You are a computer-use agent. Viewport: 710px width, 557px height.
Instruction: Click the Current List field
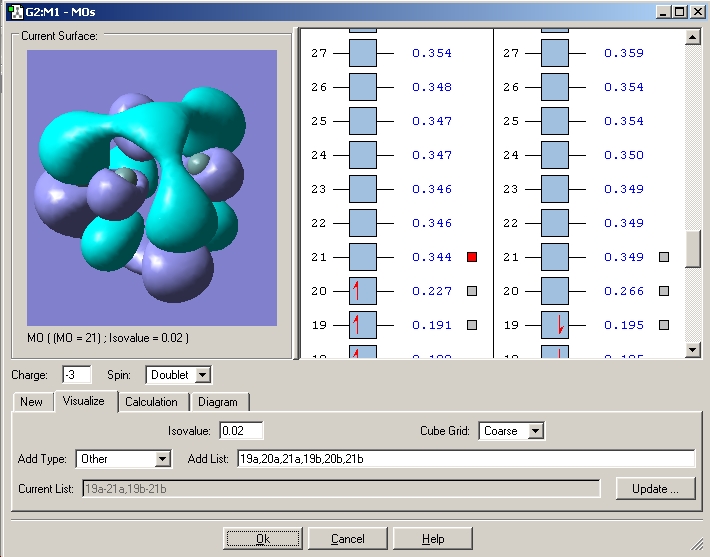click(x=341, y=489)
